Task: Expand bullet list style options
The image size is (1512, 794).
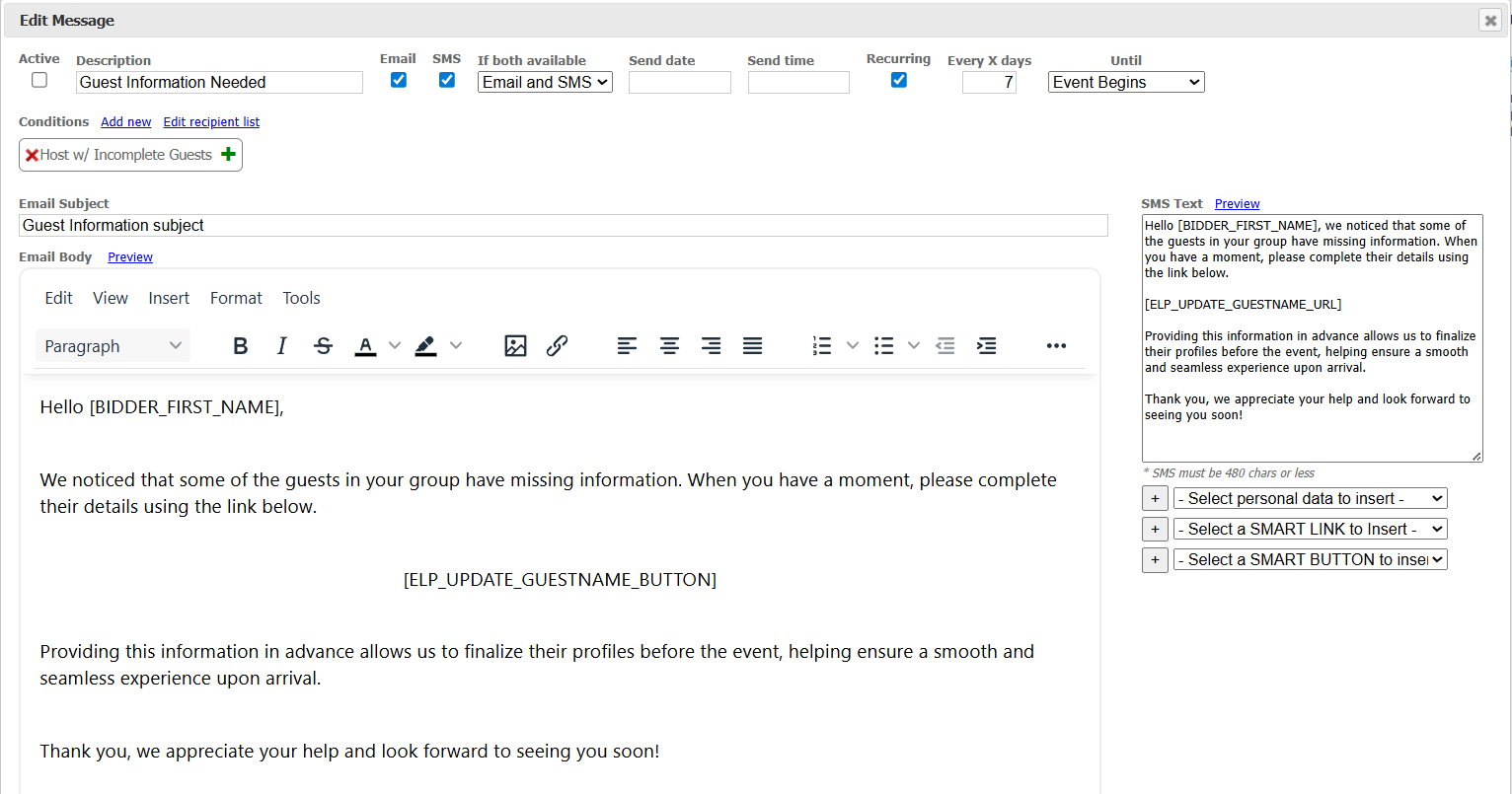Action: point(914,346)
